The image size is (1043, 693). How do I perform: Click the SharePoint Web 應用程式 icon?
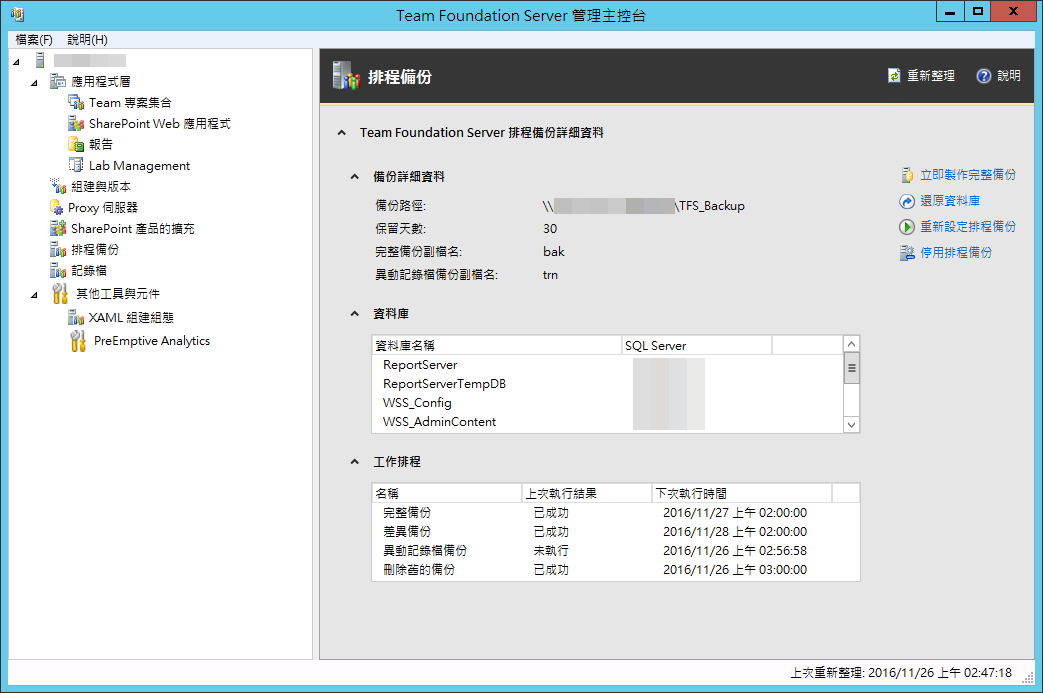(76, 124)
